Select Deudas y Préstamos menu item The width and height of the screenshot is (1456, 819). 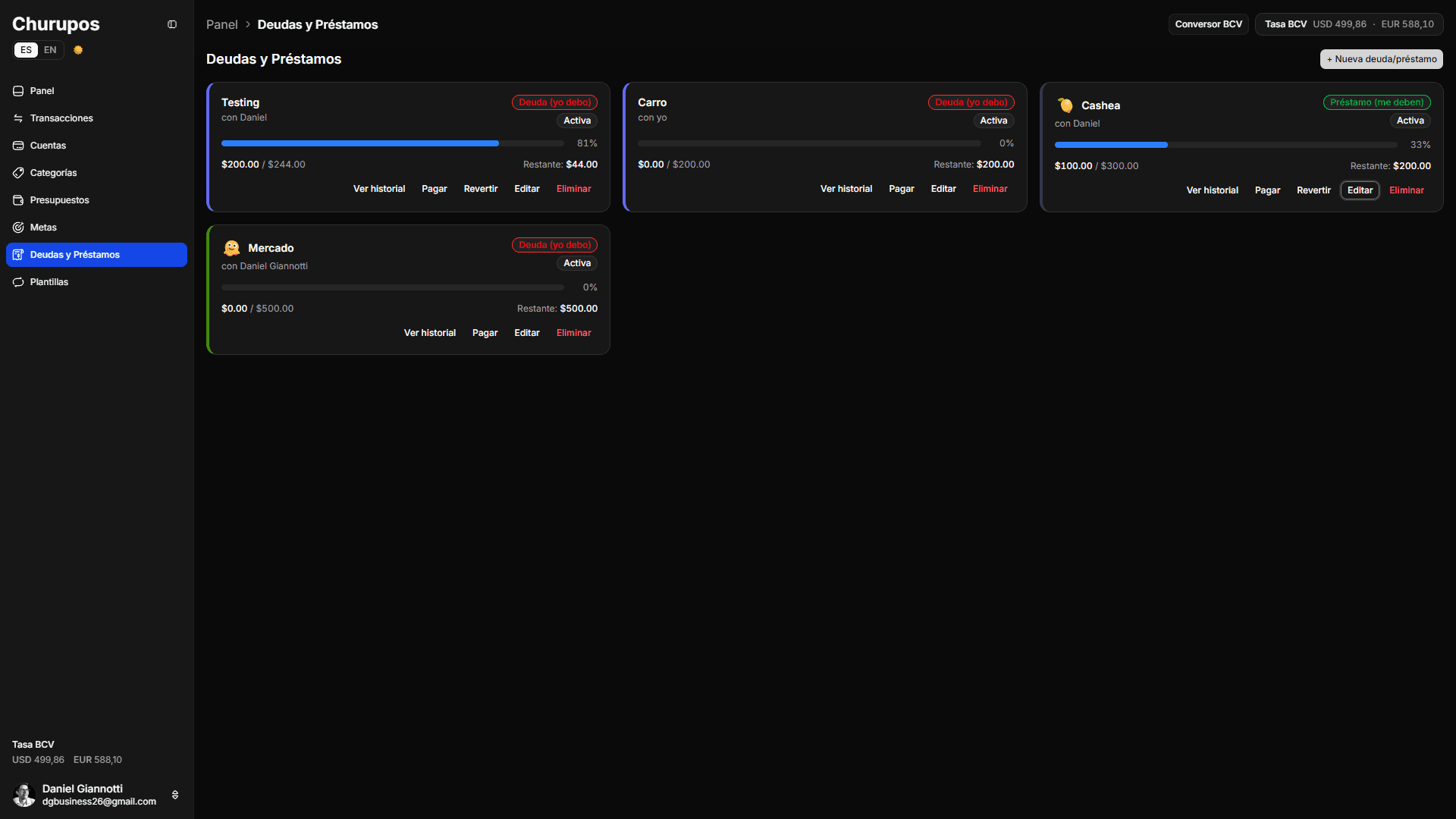pyautogui.click(x=96, y=255)
